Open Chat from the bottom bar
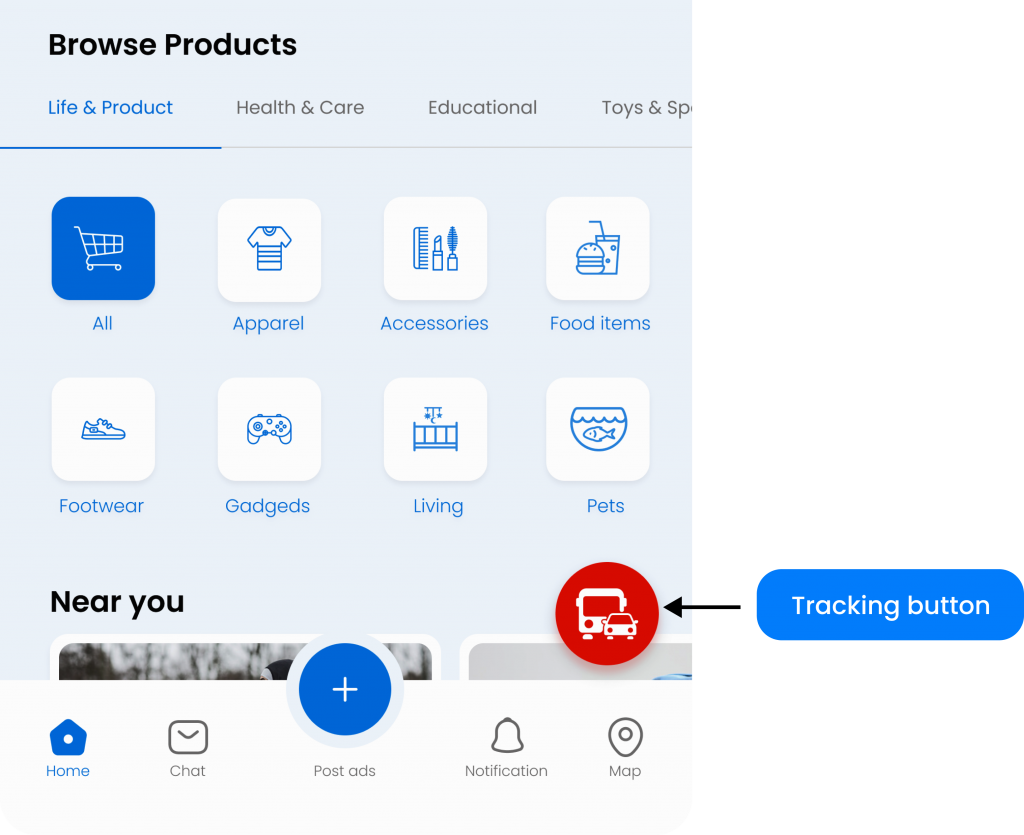 point(187,749)
